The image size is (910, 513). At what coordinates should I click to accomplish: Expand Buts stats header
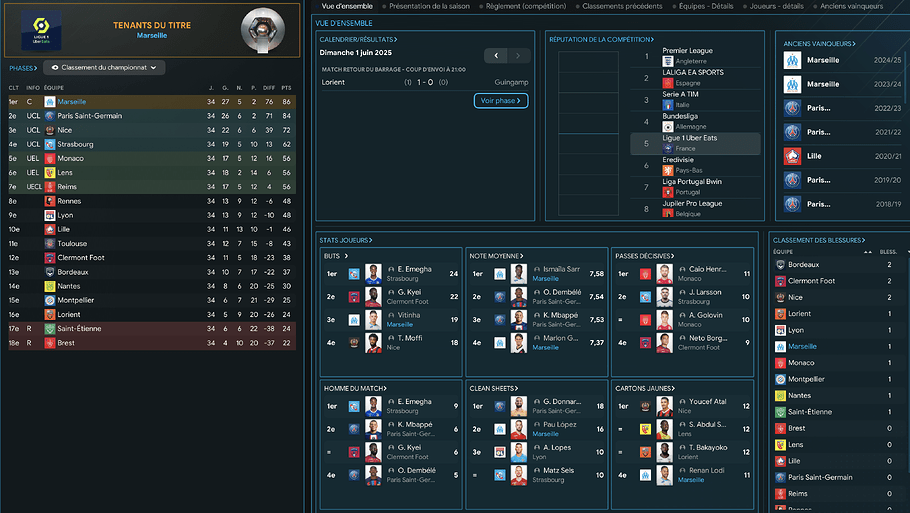(336, 256)
